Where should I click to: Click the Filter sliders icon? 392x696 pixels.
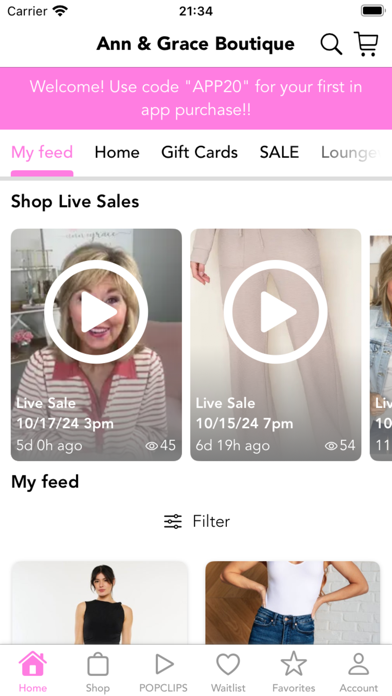[173, 521]
